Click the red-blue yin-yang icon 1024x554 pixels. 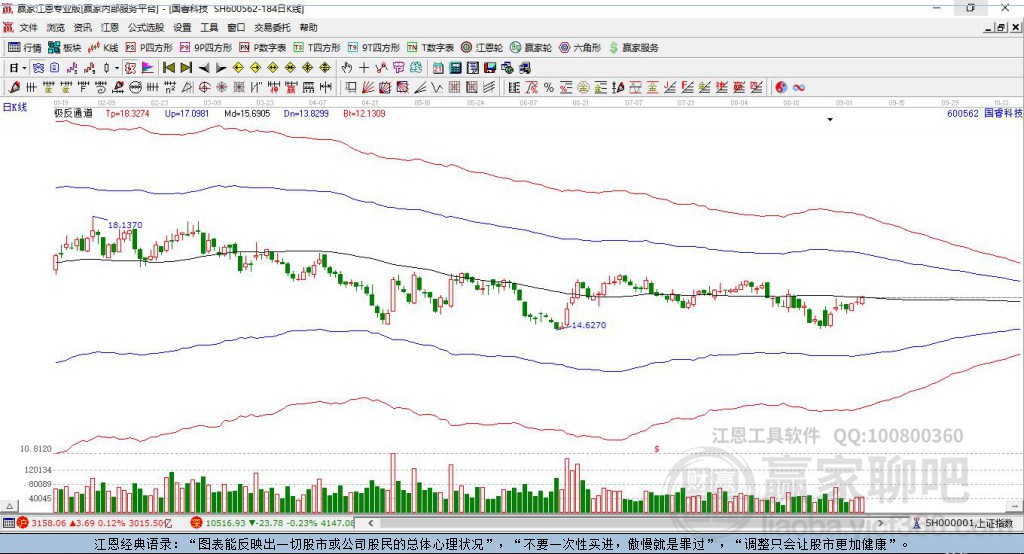click(781, 88)
